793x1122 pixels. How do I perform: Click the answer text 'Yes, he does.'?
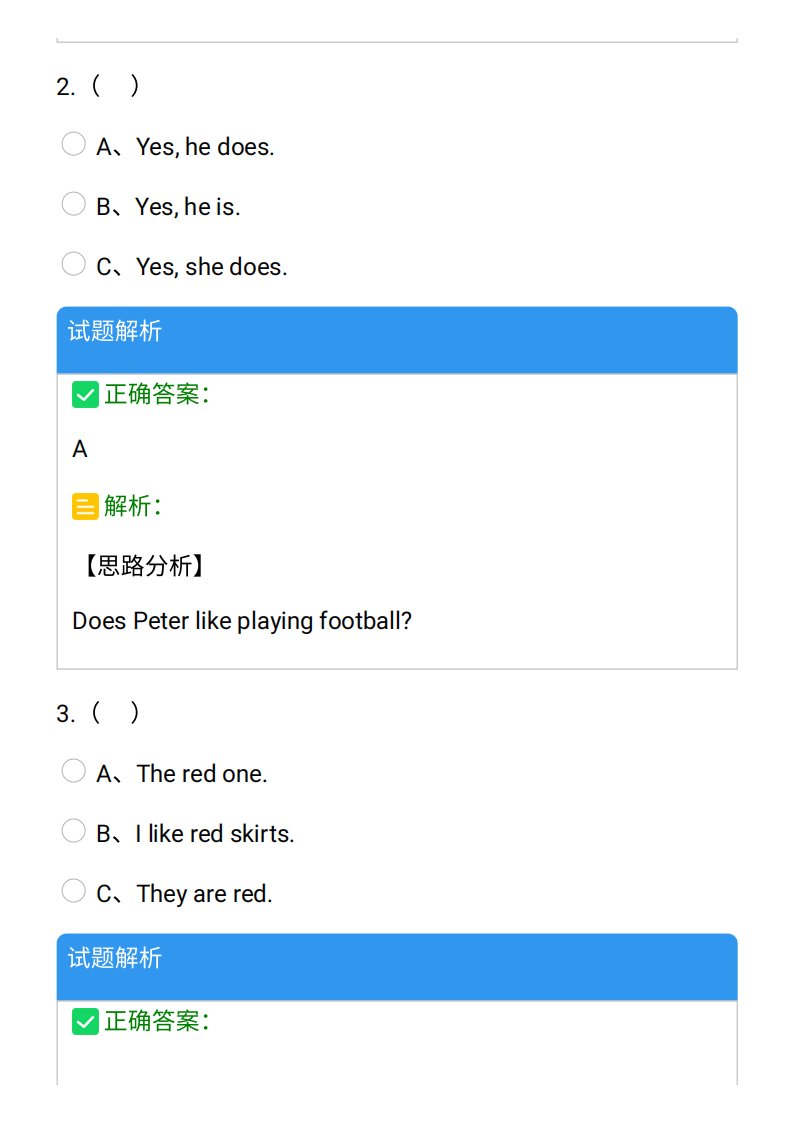point(205,147)
